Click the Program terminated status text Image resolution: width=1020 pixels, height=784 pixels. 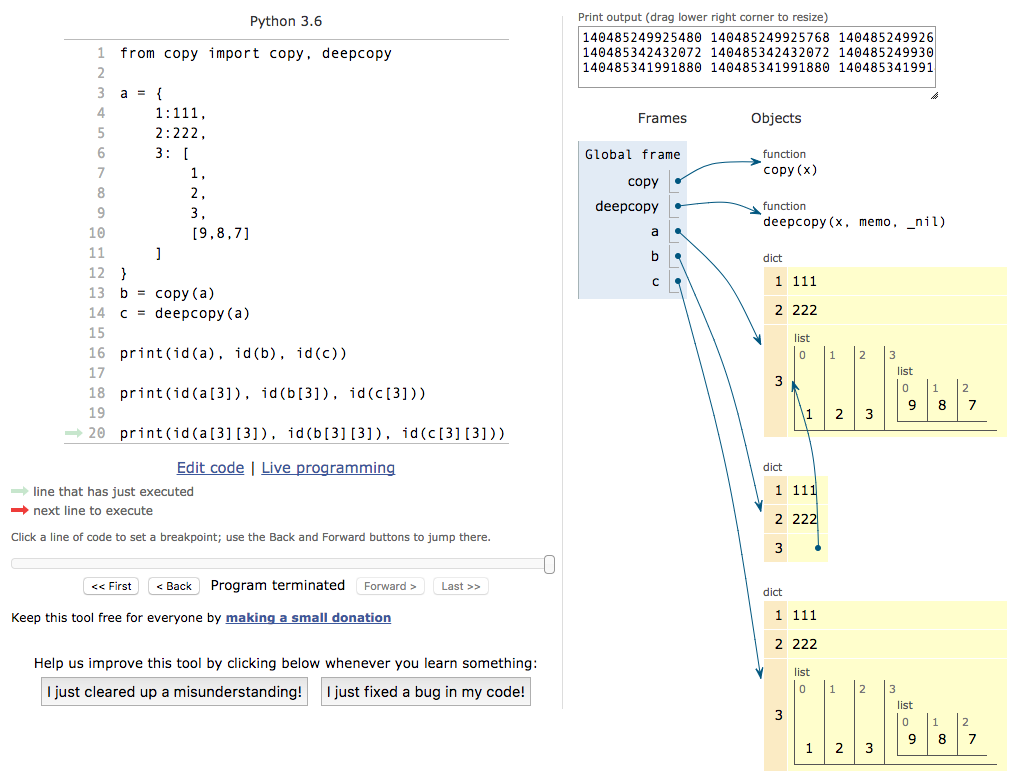click(278, 585)
